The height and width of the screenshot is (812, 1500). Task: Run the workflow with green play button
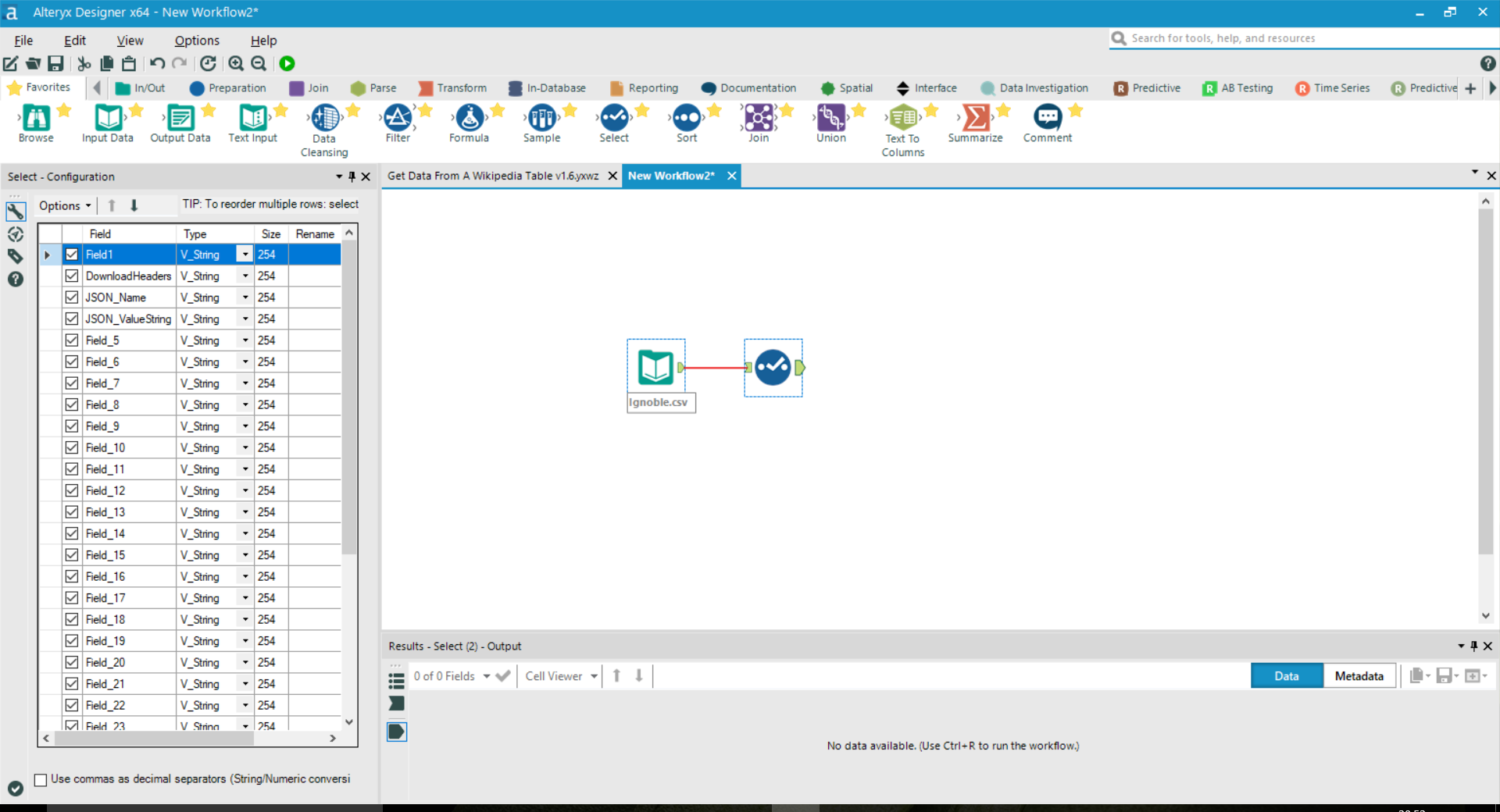click(287, 64)
